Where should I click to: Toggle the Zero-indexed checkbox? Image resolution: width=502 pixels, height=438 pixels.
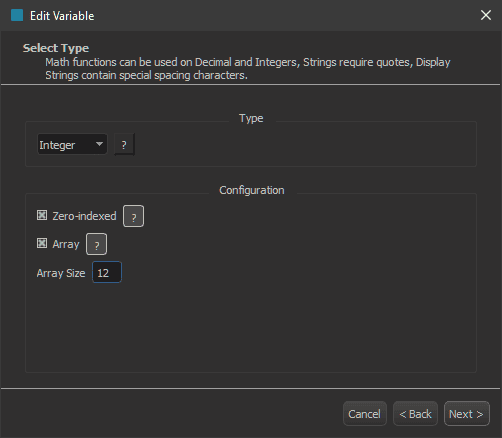[x=42, y=215]
